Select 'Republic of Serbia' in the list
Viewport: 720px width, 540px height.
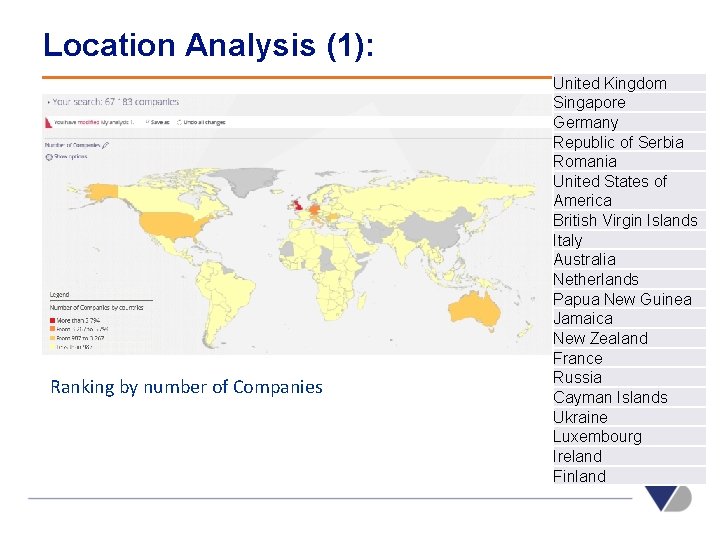click(629, 142)
